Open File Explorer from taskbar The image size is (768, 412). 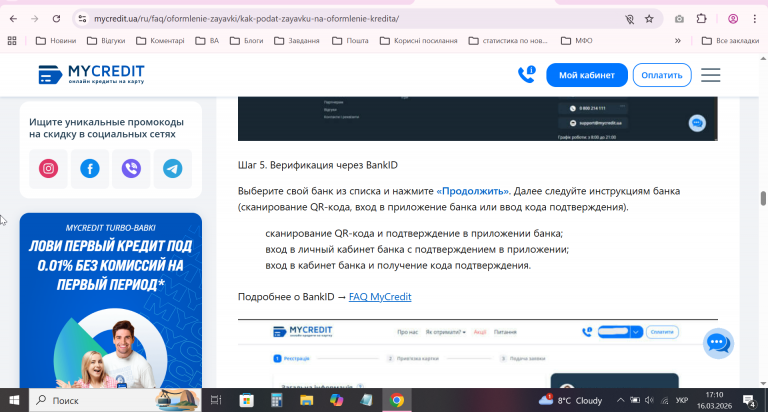click(307, 400)
